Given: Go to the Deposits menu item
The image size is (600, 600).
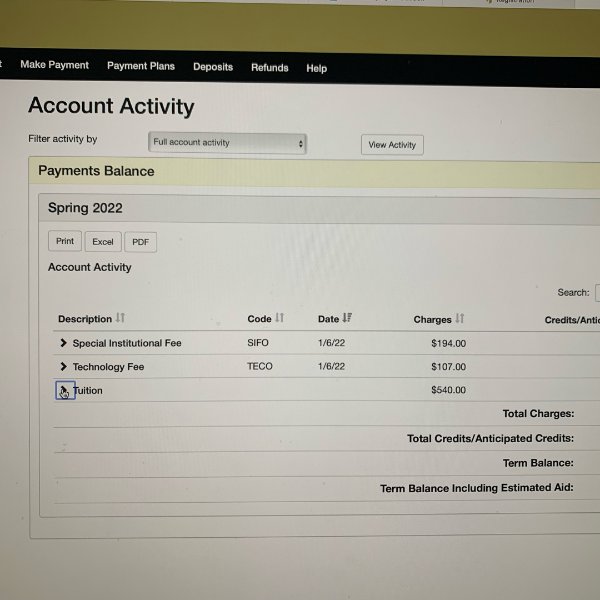Looking at the screenshot, I should [213, 67].
